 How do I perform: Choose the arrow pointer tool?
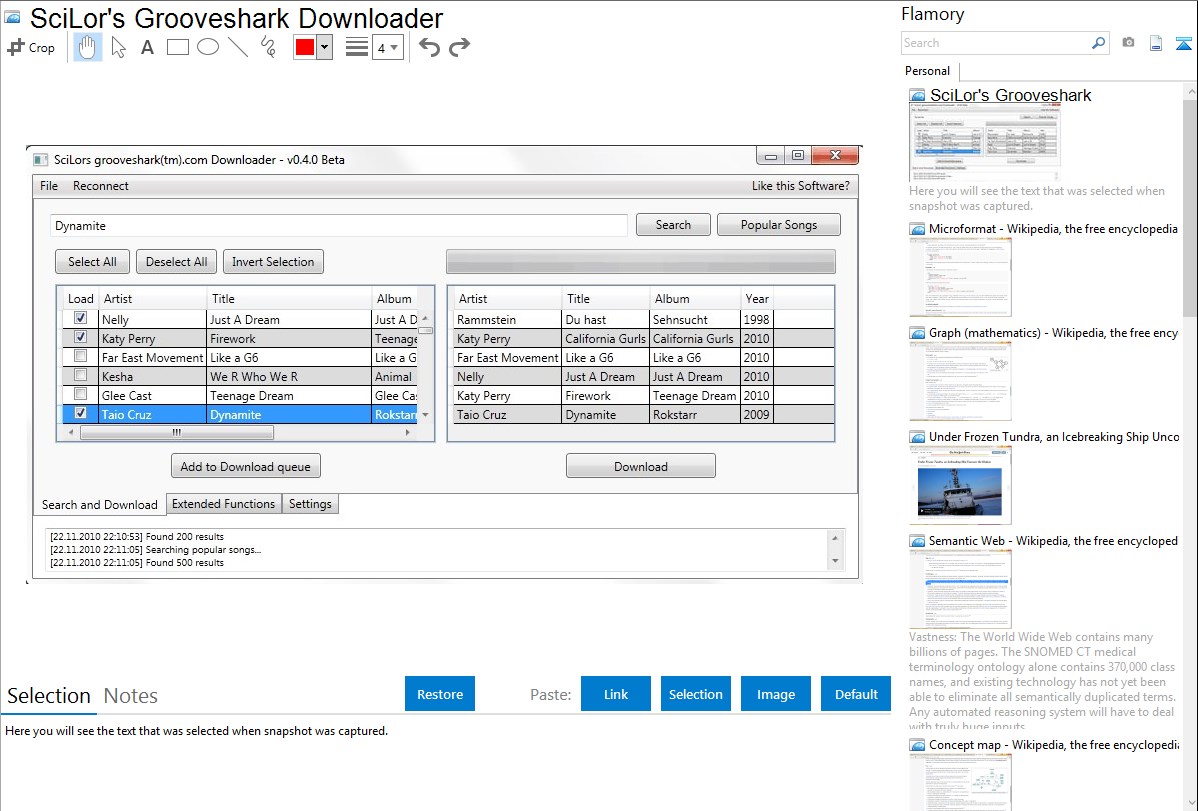click(118, 47)
